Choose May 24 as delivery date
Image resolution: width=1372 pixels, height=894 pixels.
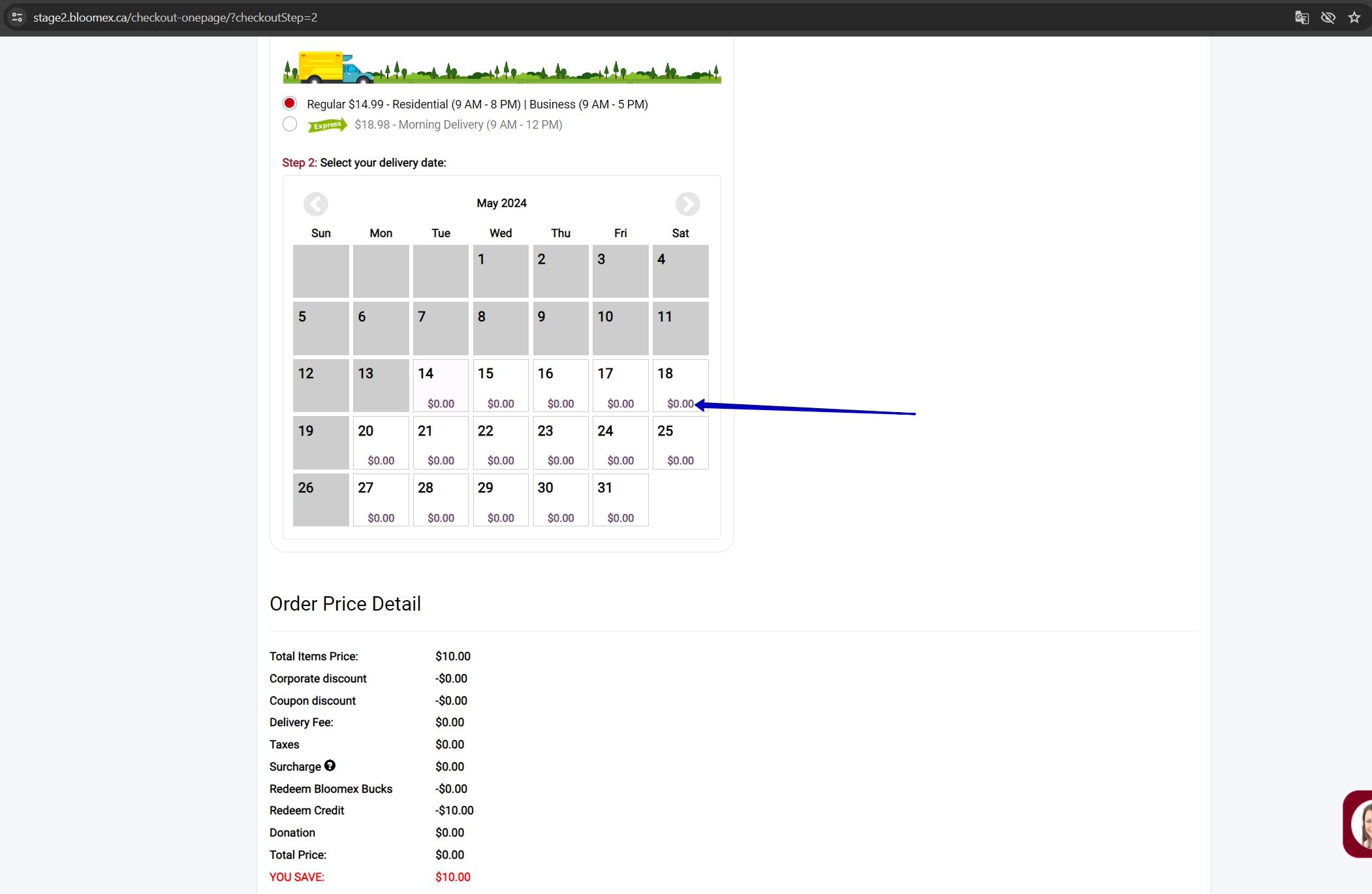pos(621,443)
